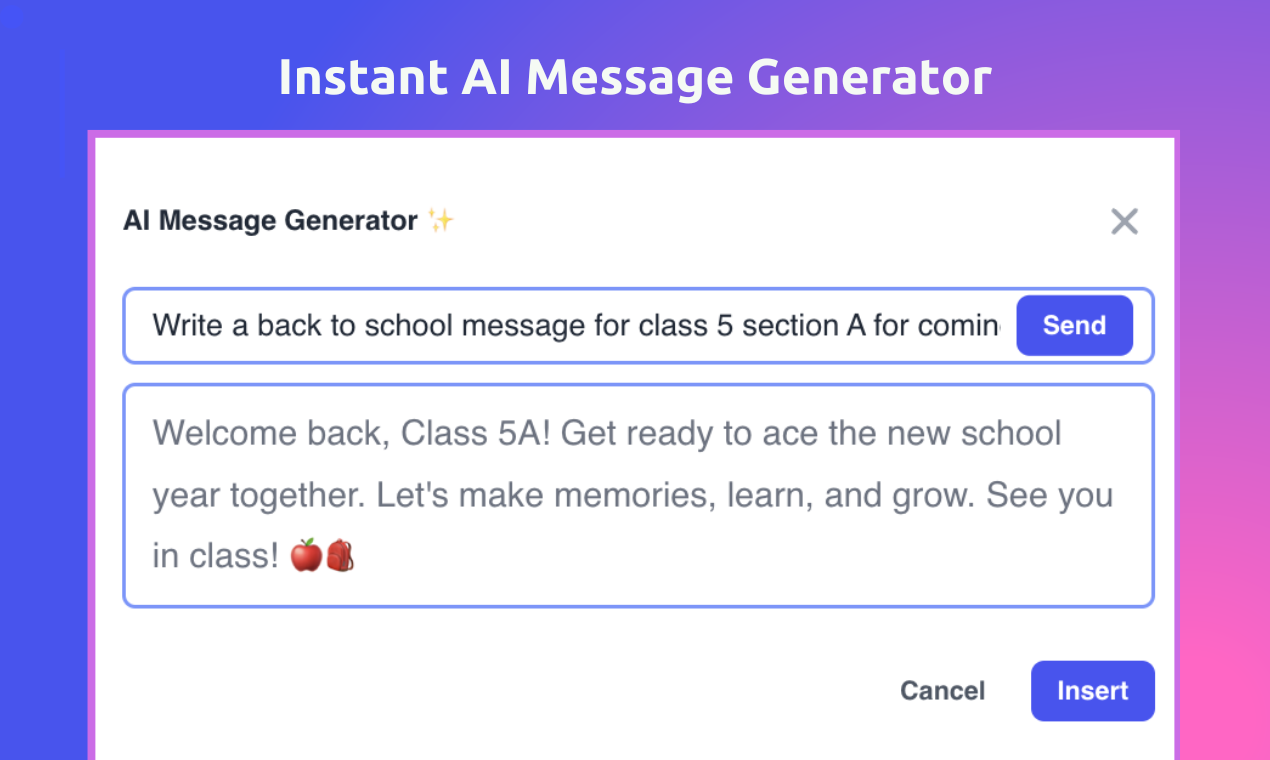Click the Instant AI Message Generator heading

(635, 77)
